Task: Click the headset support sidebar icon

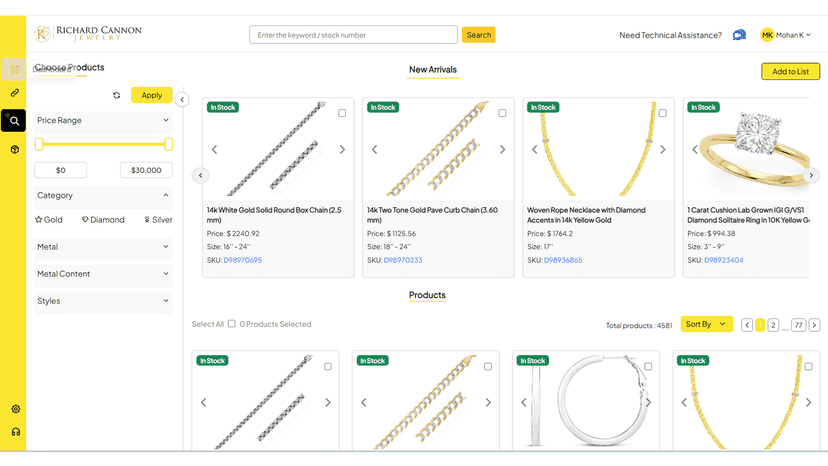Action: tap(16, 432)
